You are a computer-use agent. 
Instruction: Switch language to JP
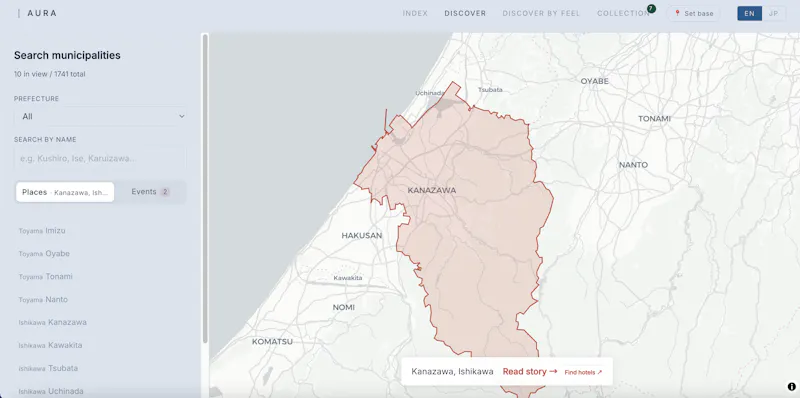click(x=773, y=13)
